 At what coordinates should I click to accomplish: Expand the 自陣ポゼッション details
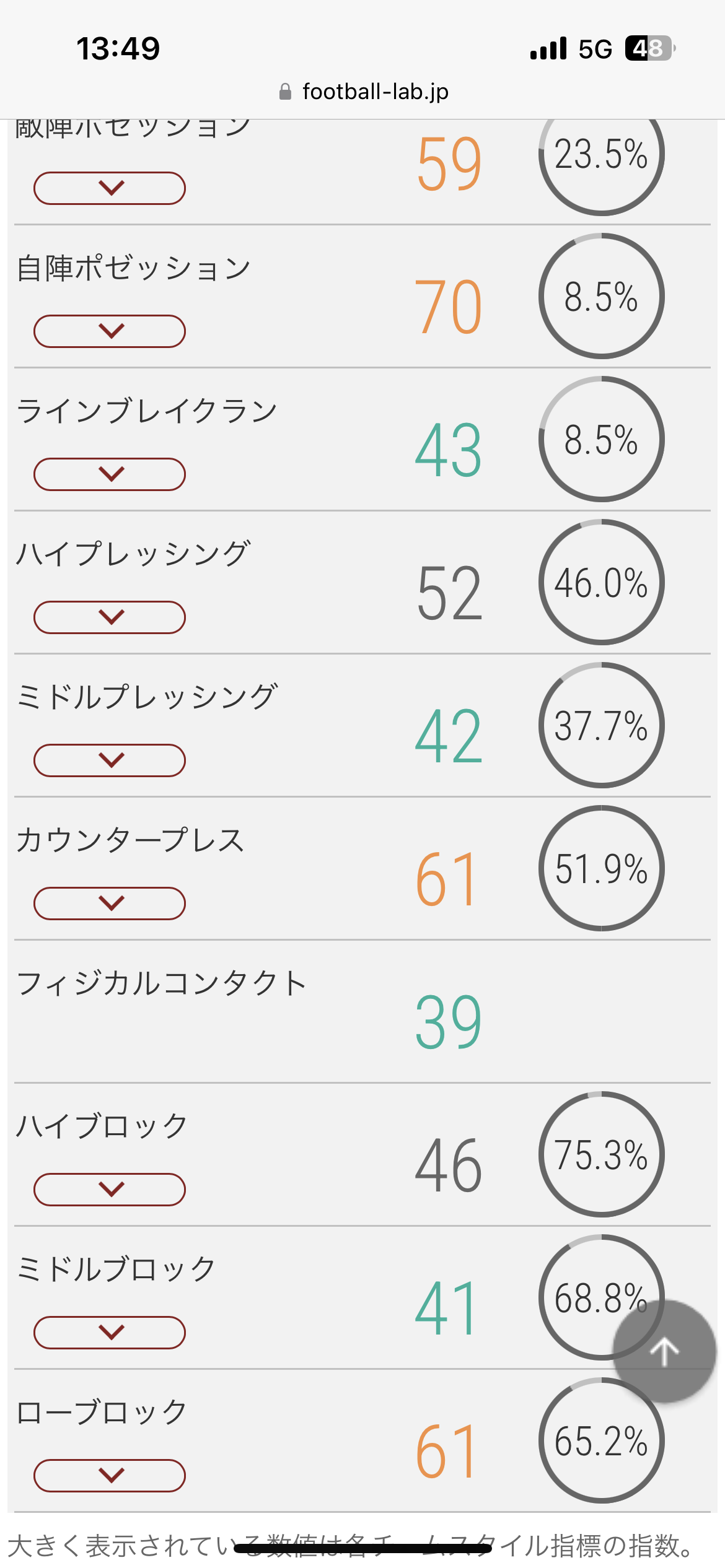coord(110,331)
